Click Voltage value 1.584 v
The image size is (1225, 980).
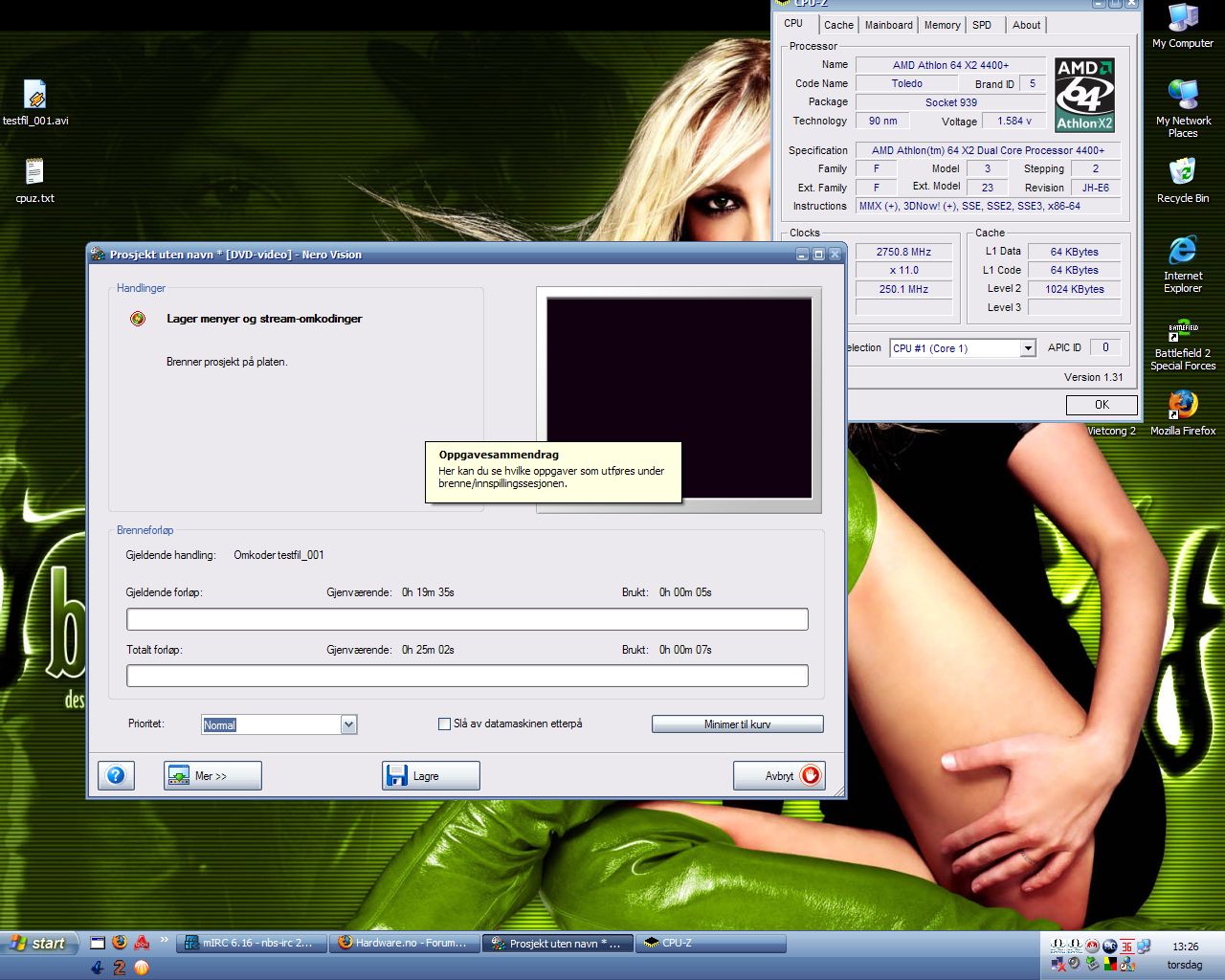[x=1014, y=121]
